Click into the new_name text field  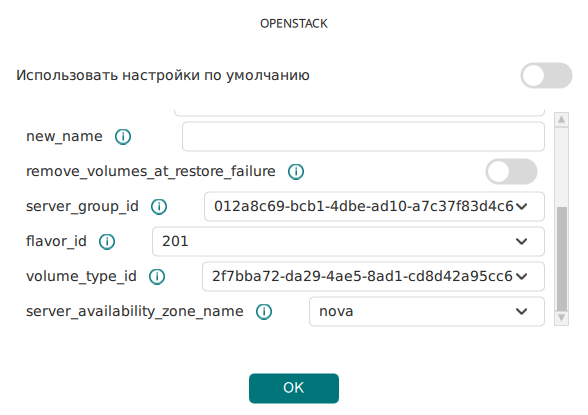tap(363, 136)
